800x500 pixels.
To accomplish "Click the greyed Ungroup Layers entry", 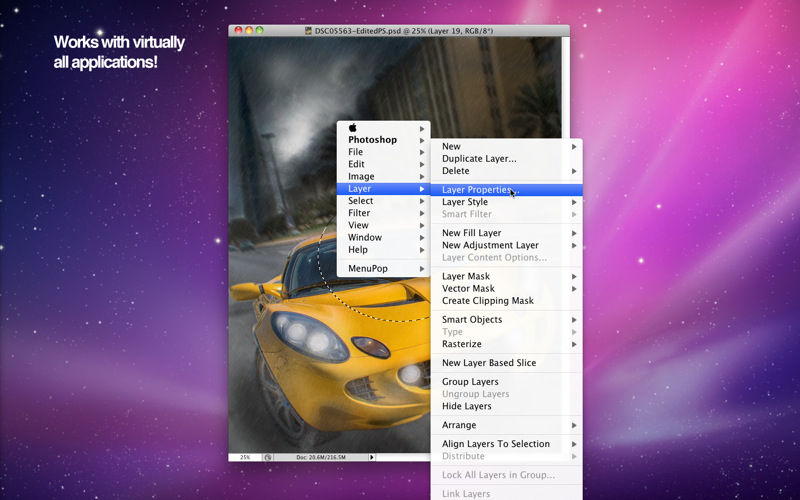I will tap(507, 394).
